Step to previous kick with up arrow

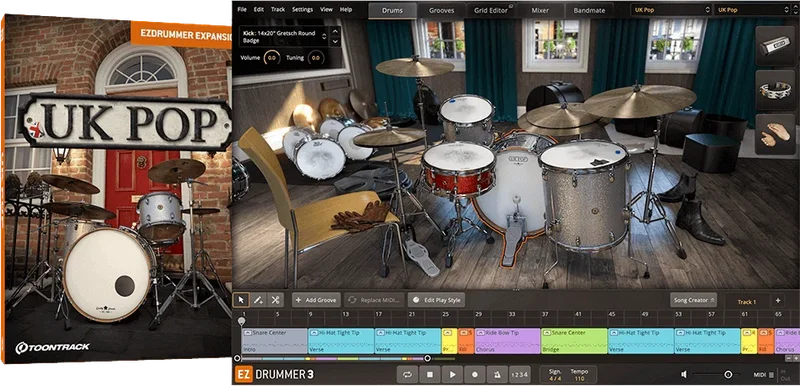pos(335,31)
